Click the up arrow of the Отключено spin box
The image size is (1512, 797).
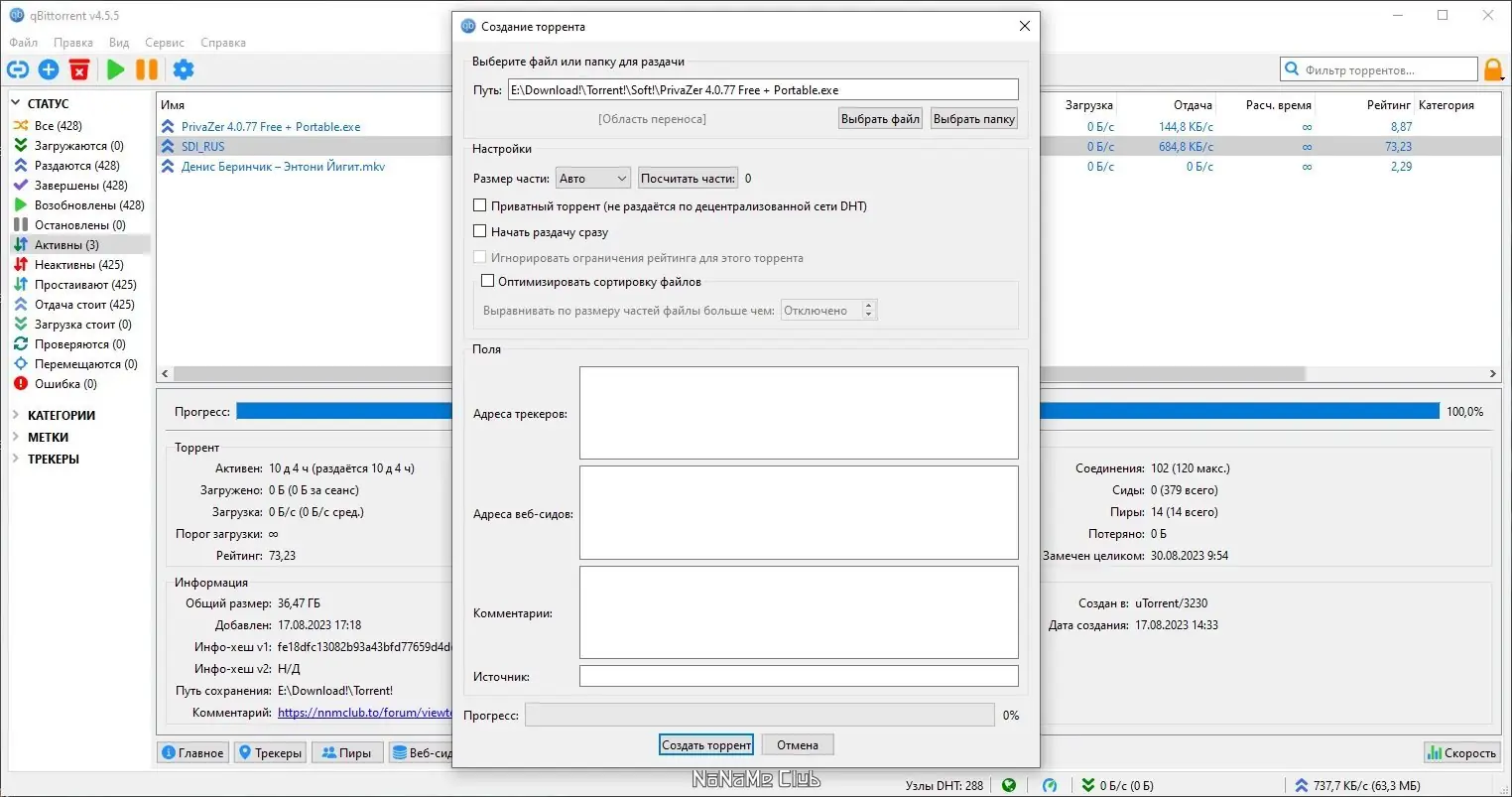pyautogui.click(x=870, y=305)
